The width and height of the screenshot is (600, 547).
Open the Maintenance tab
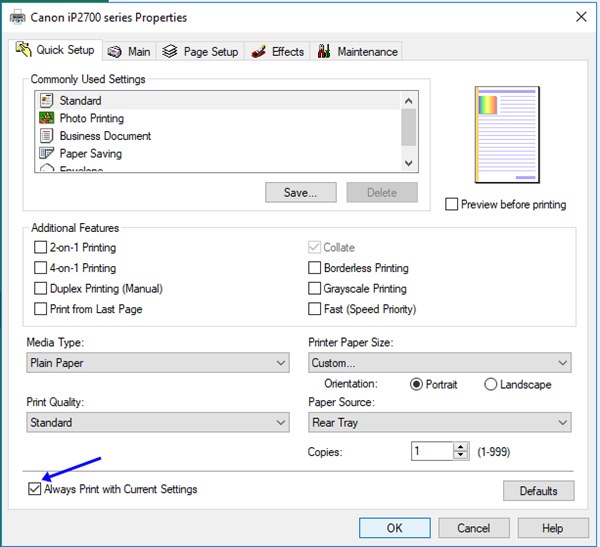tap(356, 52)
